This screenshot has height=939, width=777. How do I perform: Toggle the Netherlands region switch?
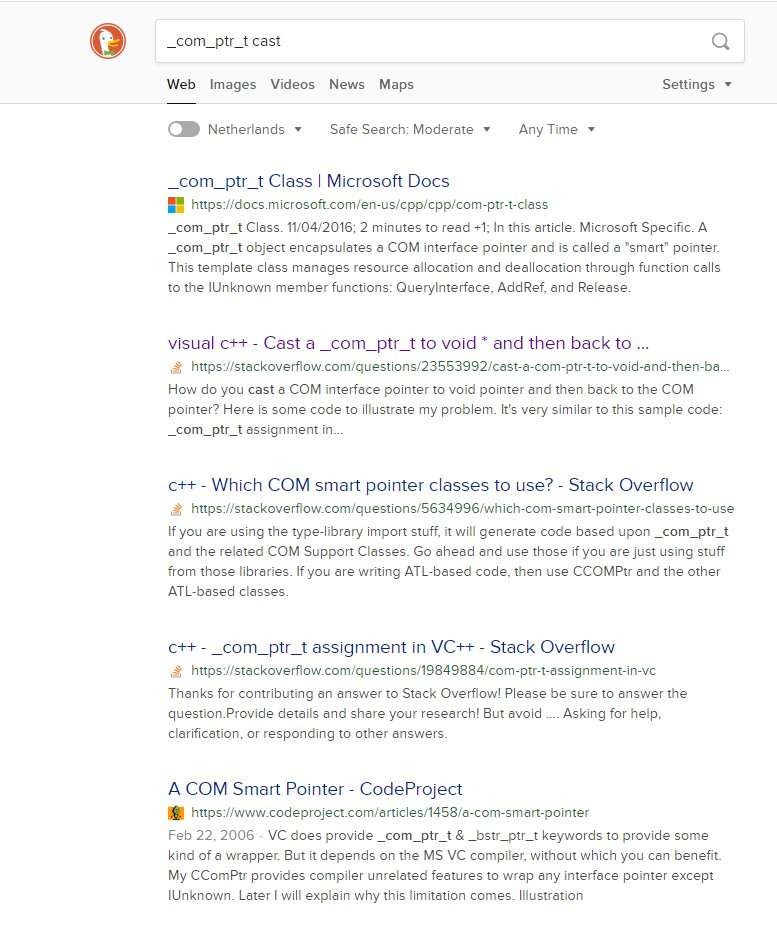[x=184, y=129]
